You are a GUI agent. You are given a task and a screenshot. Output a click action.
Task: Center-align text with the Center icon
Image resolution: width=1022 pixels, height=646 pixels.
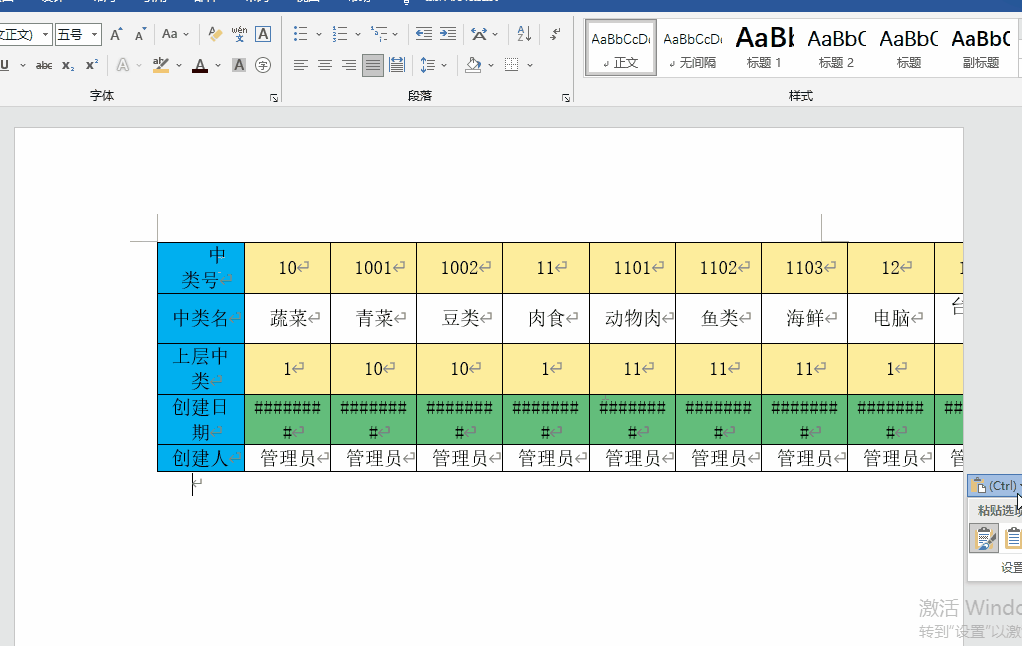click(325, 66)
